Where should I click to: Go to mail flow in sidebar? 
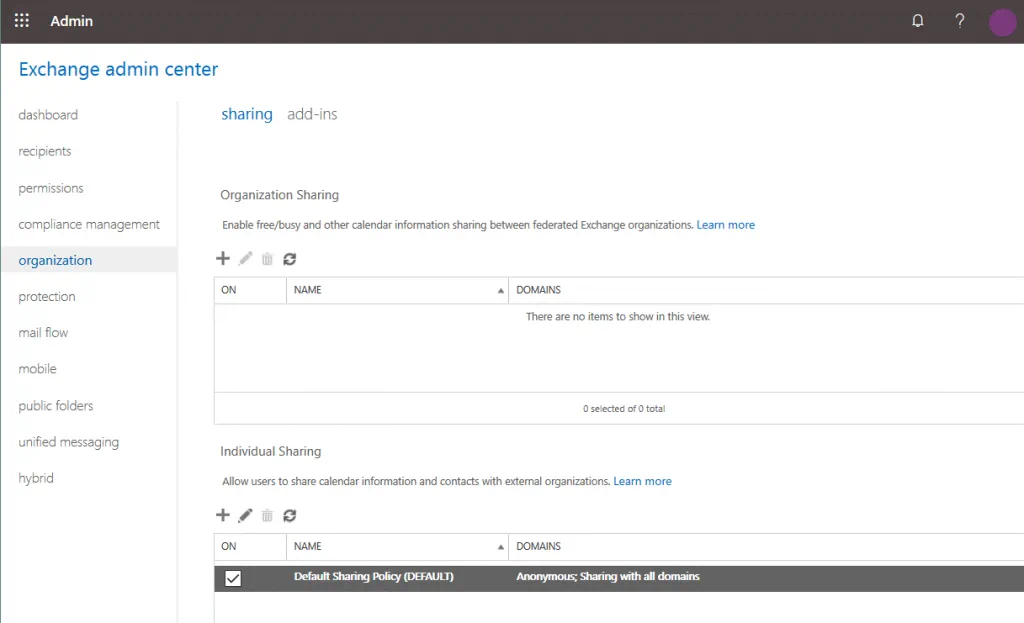coord(43,333)
